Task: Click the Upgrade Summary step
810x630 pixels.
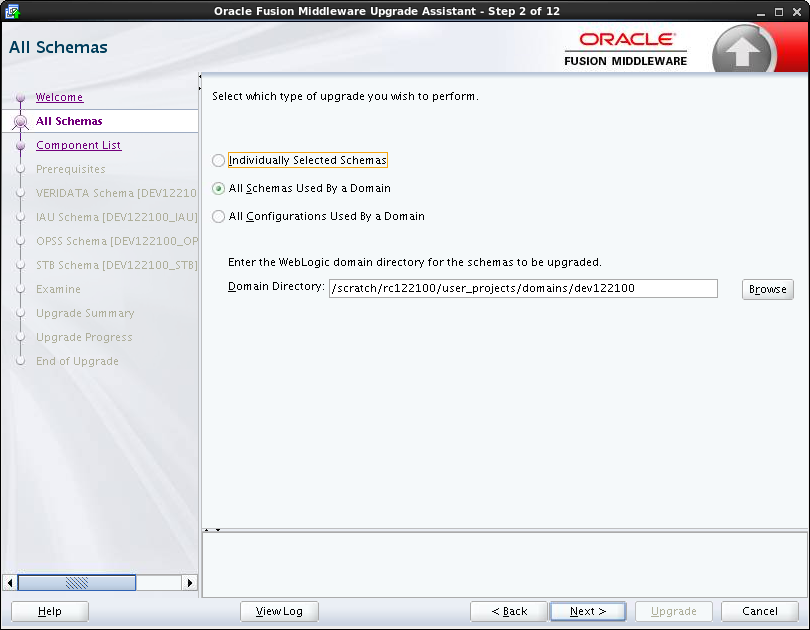Action: [85, 313]
